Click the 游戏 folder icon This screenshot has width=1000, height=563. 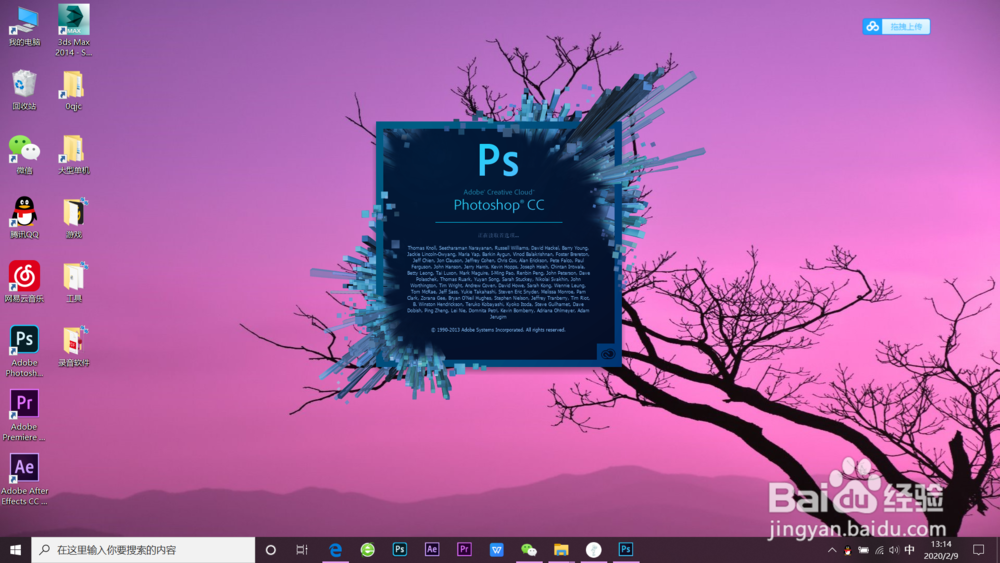click(73, 218)
